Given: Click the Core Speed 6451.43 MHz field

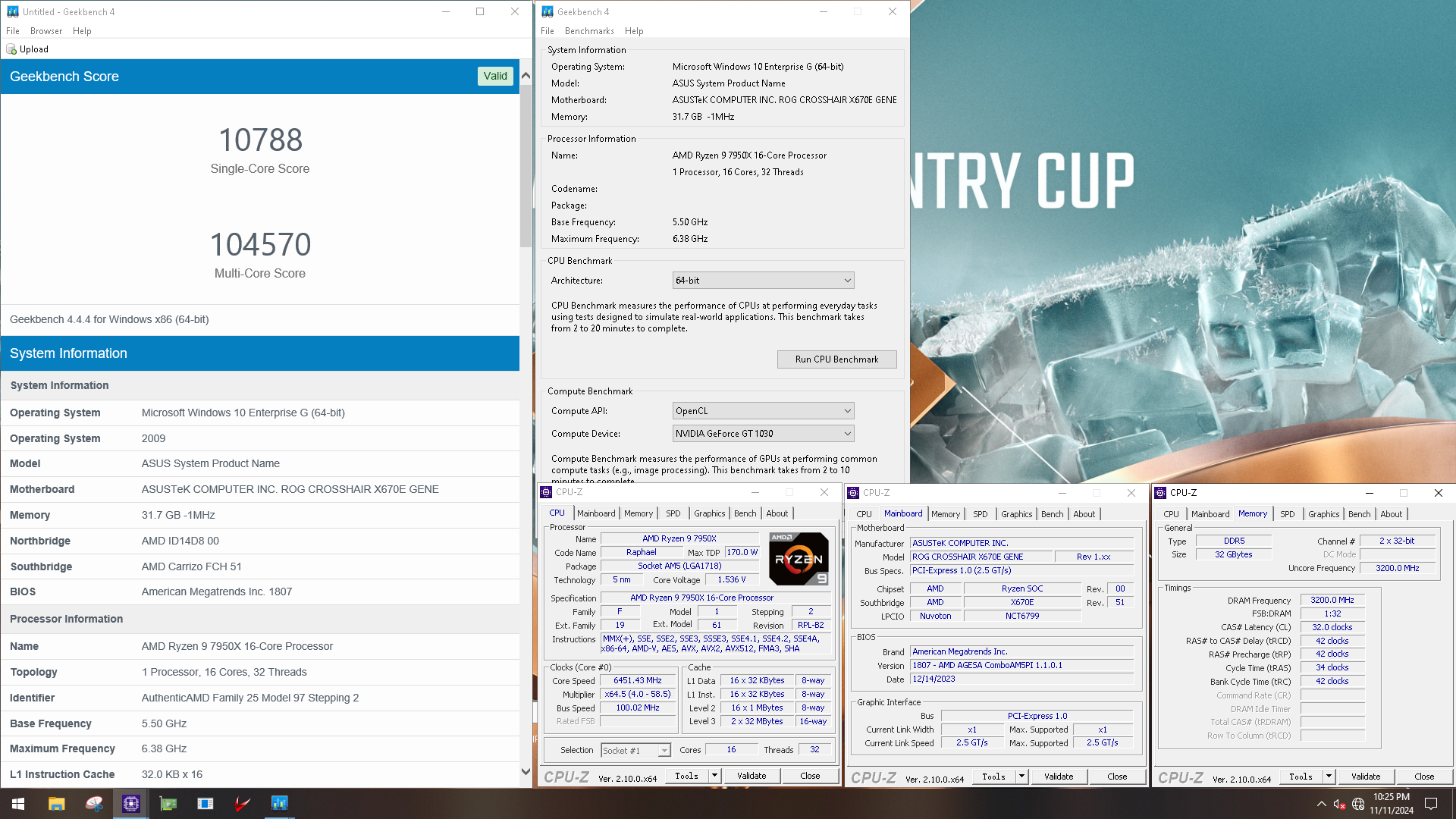Looking at the screenshot, I should [x=638, y=681].
